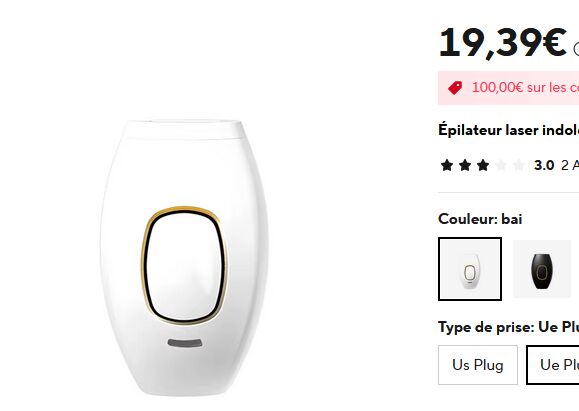Click the Type de prise label
This screenshot has width=579, height=411.
[x=486, y=327]
